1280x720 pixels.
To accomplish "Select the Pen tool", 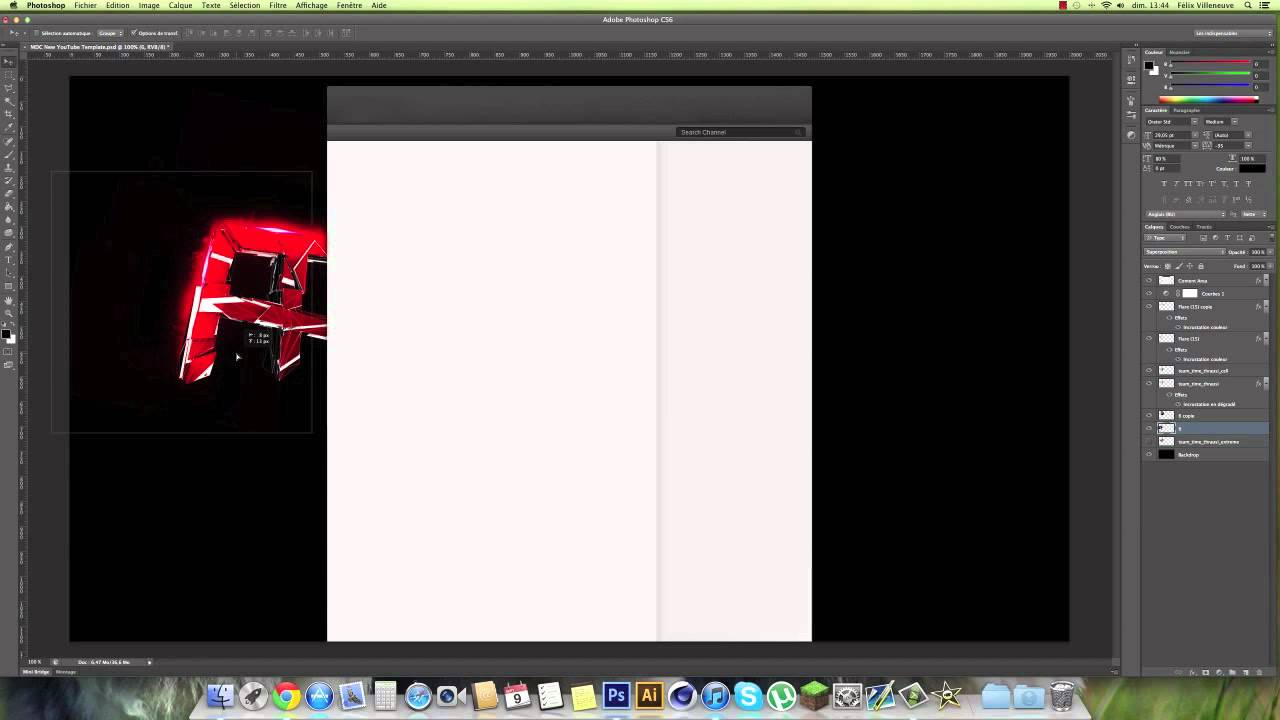I will coord(10,247).
